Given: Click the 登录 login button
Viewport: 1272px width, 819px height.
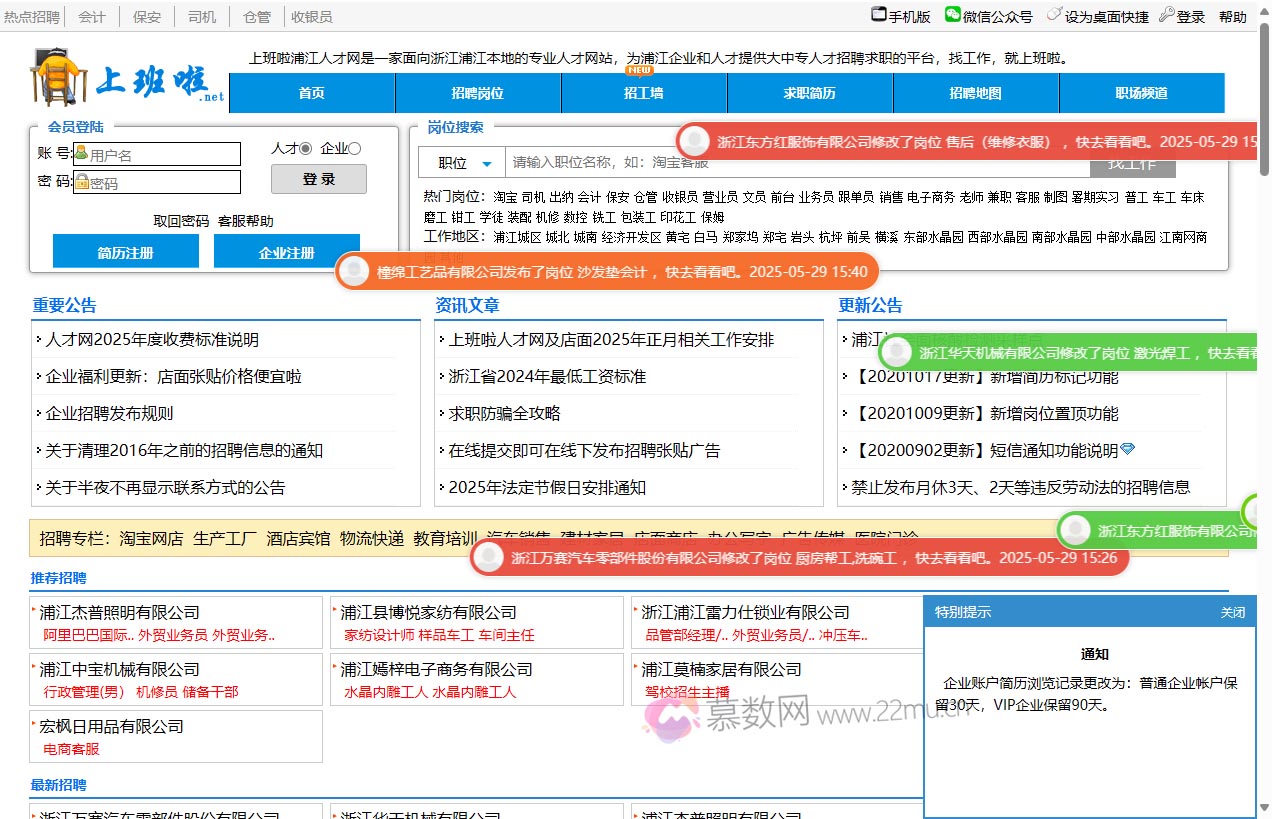Looking at the screenshot, I should click(x=318, y=179).
